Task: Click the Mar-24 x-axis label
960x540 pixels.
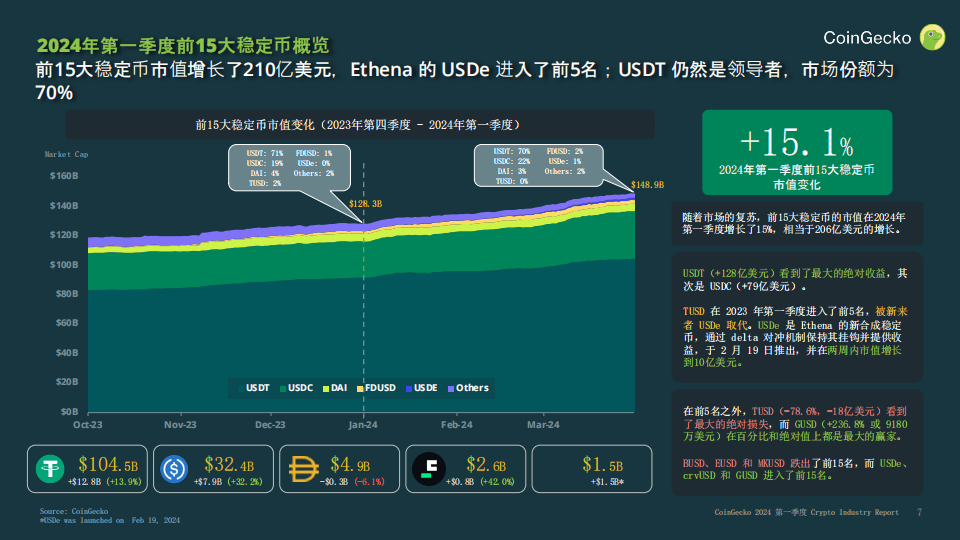Action: pos(543,425)
